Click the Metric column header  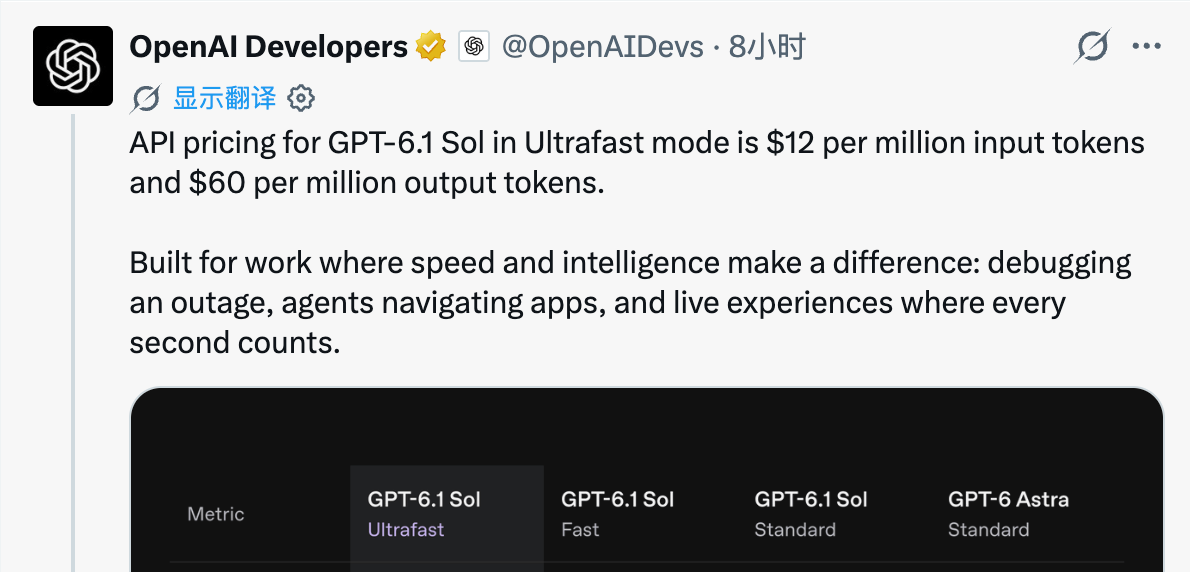click(216, 514)
